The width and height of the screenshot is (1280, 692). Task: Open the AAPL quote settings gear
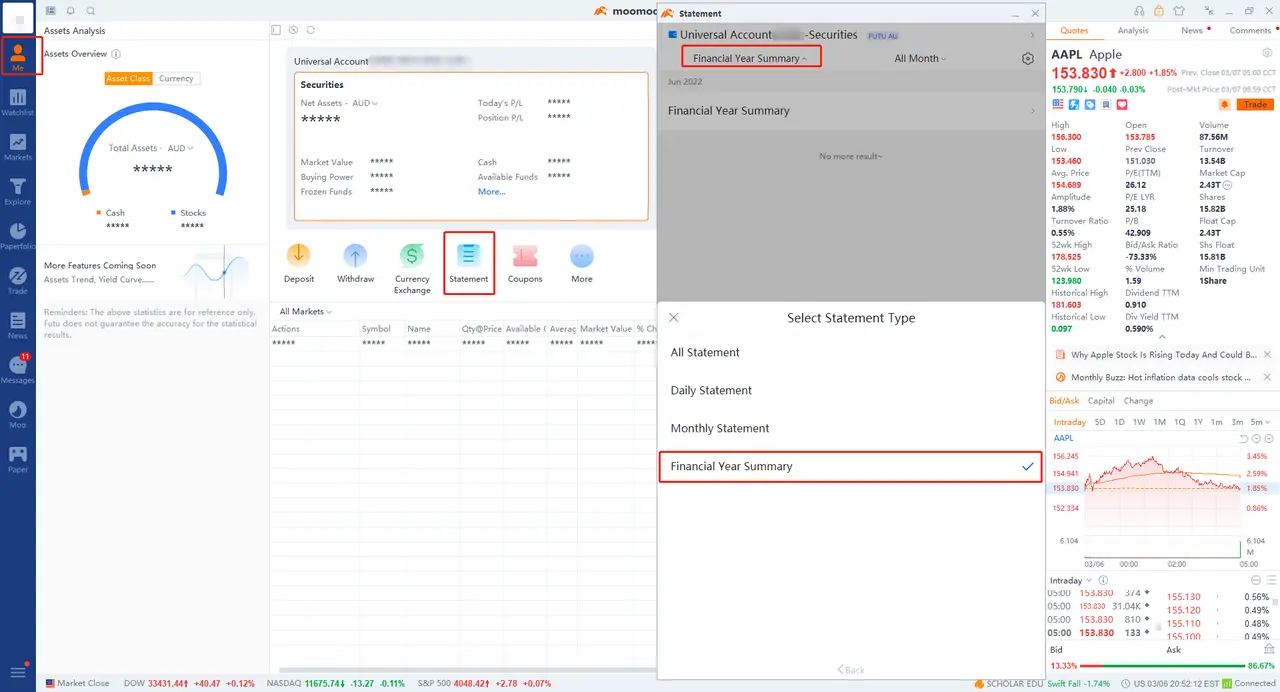(1267, 53)
